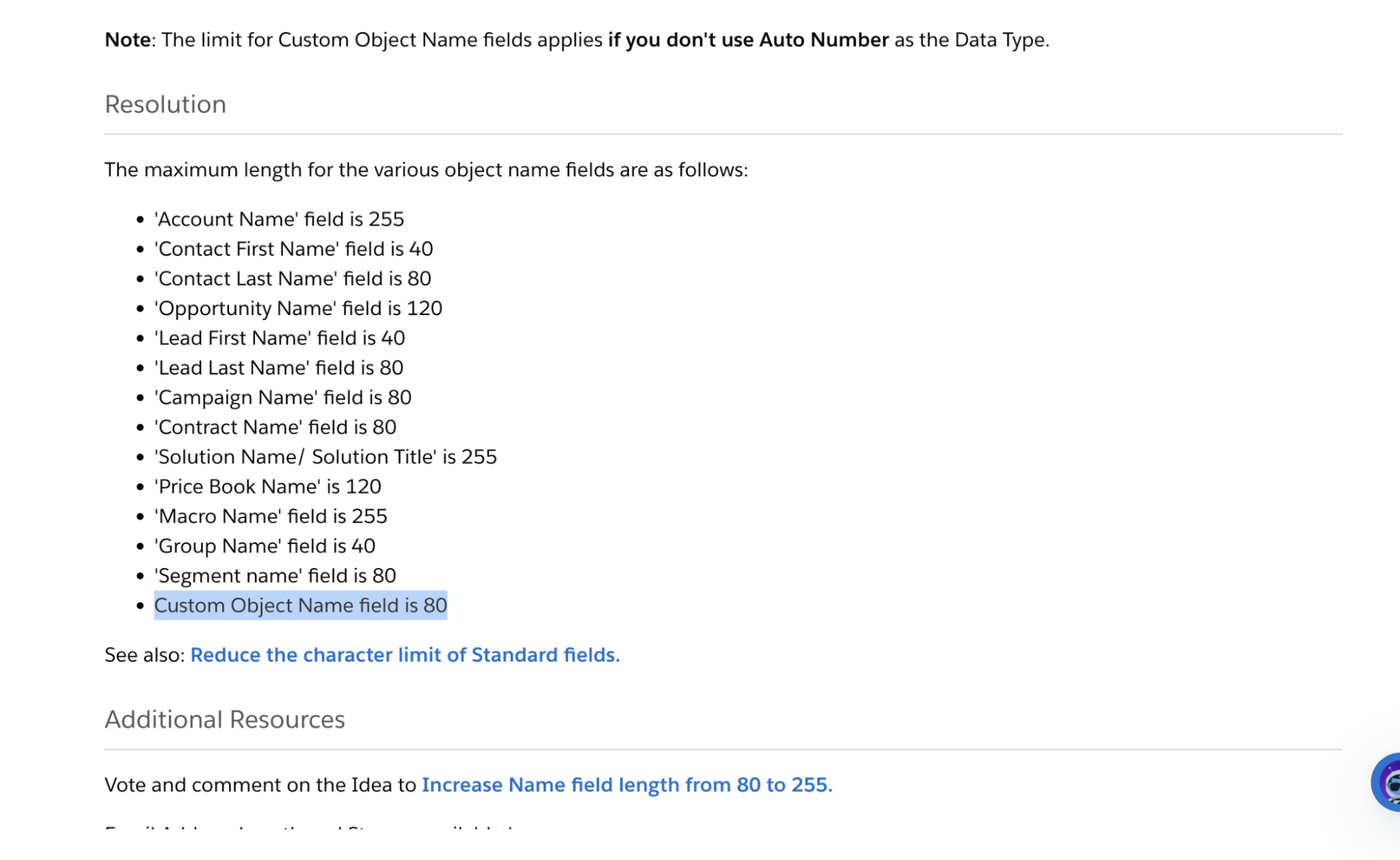Click the 'Group Name' field is 40 item
The width and height of the screenshot is (1400, 860).
tap(265, 546)
